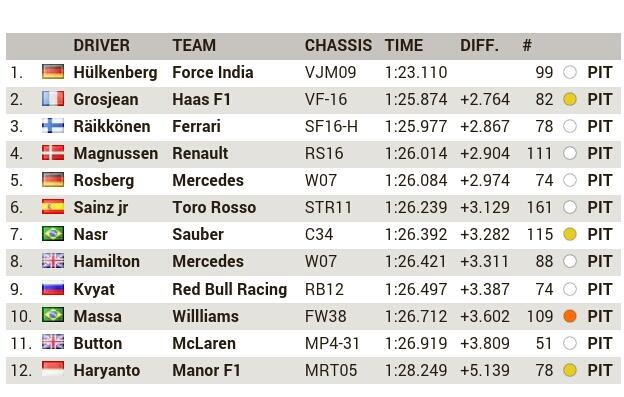Select the white tyre circle in Hamilton's row
Viewport: 624px width, 397px height.
[x=570, y=261]
